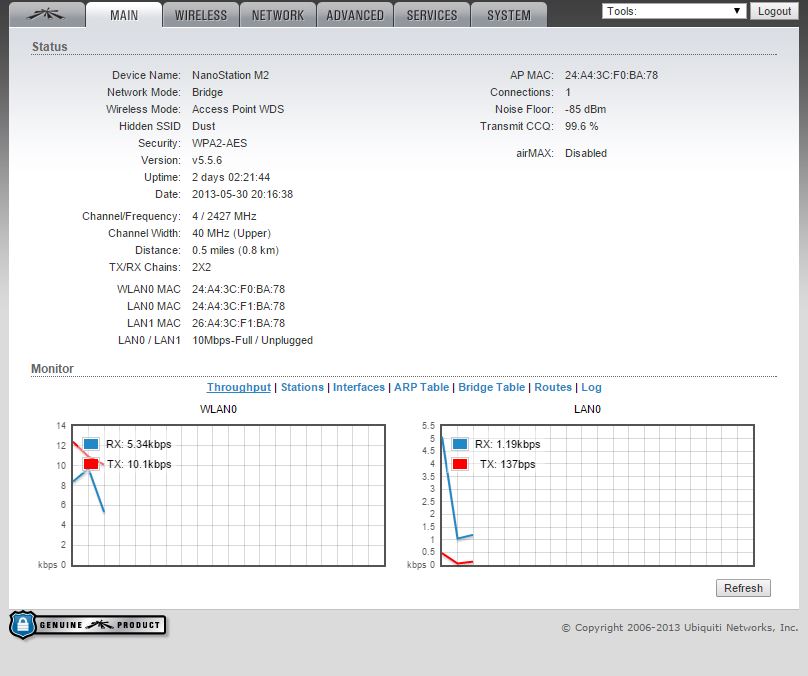
Task: Go to the NETWORK tab
Action: pyautogui.click(x=278, y=15)
